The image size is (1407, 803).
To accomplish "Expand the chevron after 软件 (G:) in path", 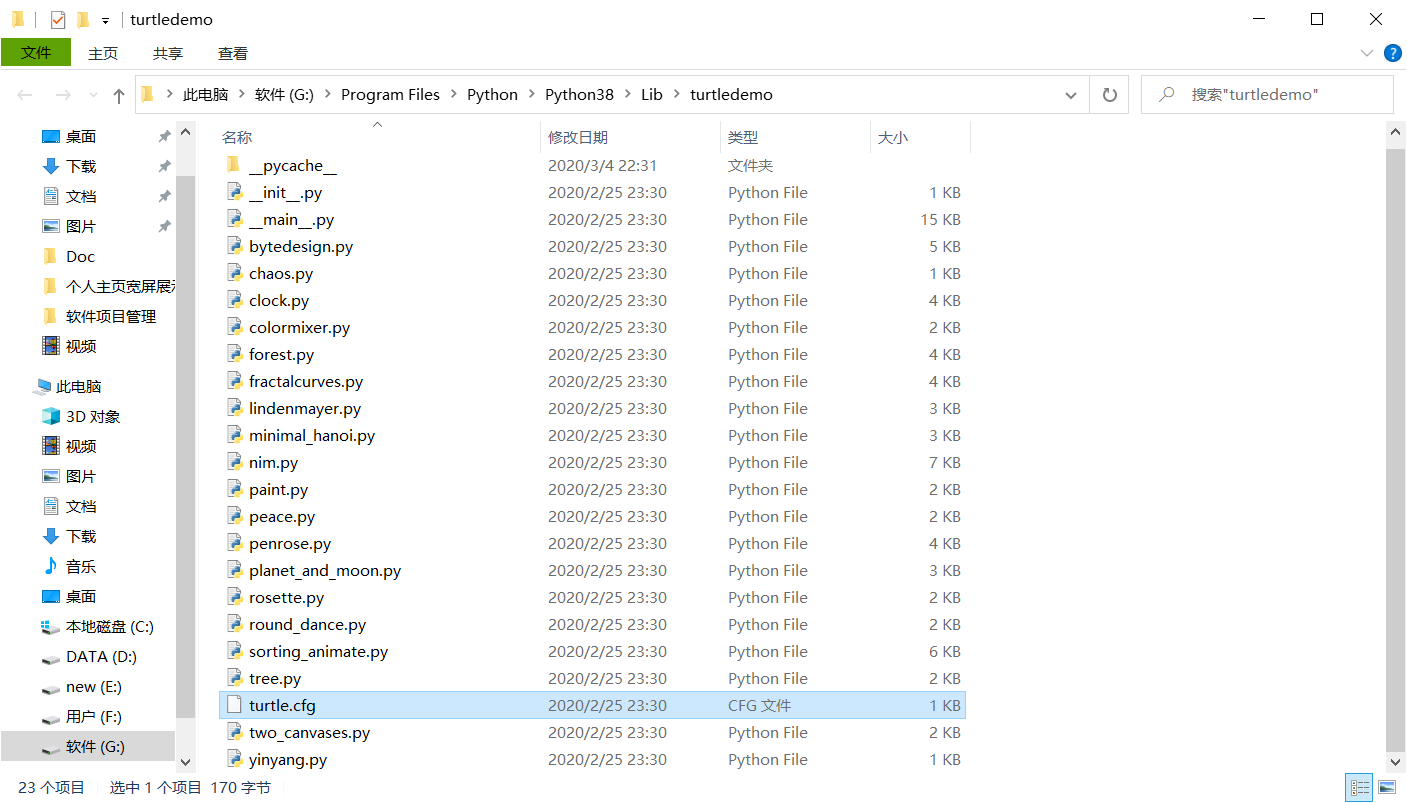I will point(327,95).
